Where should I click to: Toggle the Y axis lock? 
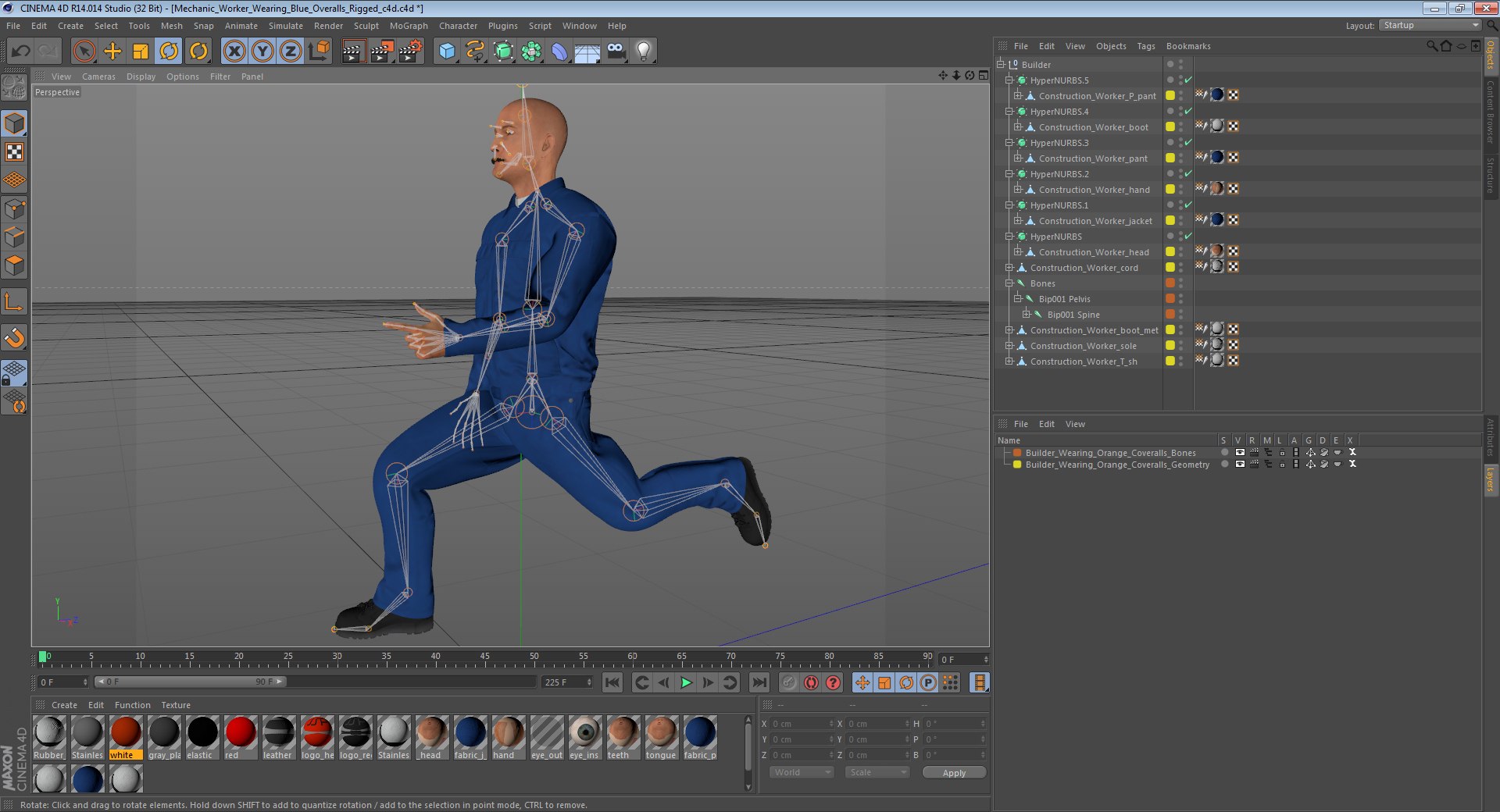coord(262,52)
